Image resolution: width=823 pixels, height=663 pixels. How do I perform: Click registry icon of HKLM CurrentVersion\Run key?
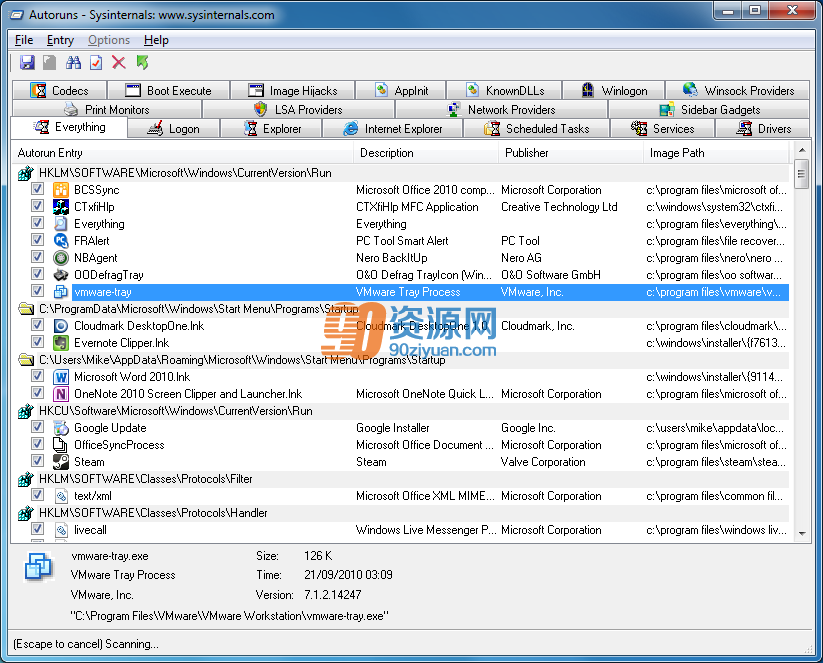pyautogui.click(x=25, y=173)
